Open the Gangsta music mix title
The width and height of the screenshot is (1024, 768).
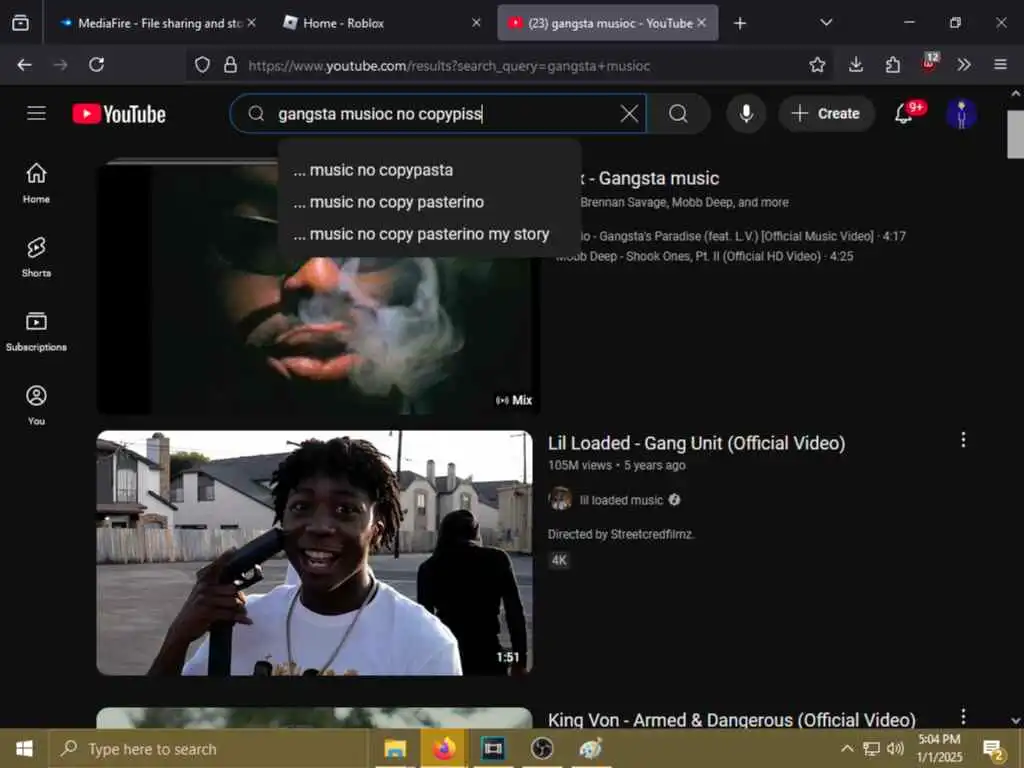pos(650,178)
